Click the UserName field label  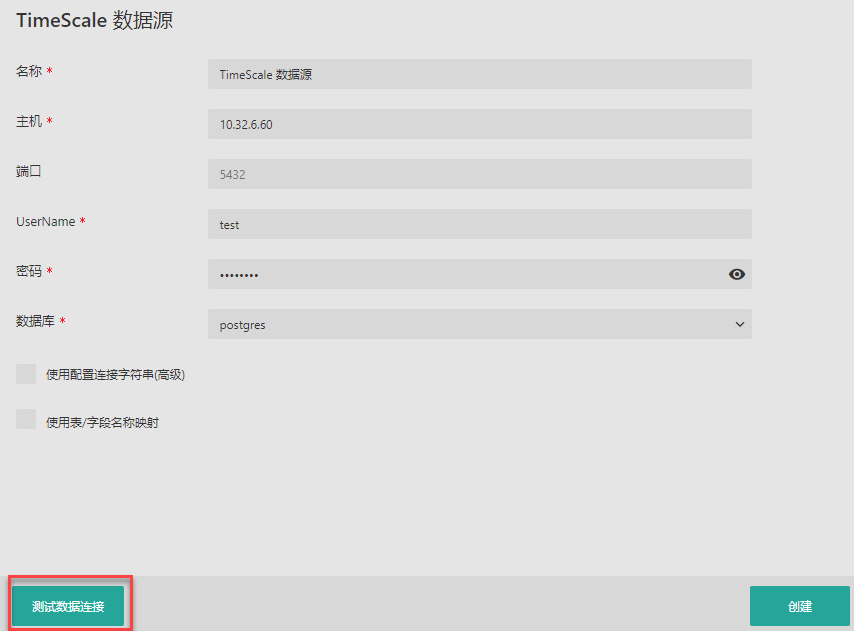coord(45,221)
